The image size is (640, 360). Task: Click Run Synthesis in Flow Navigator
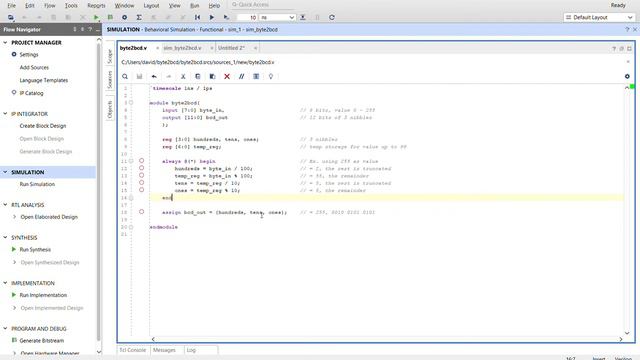[35, 249]
